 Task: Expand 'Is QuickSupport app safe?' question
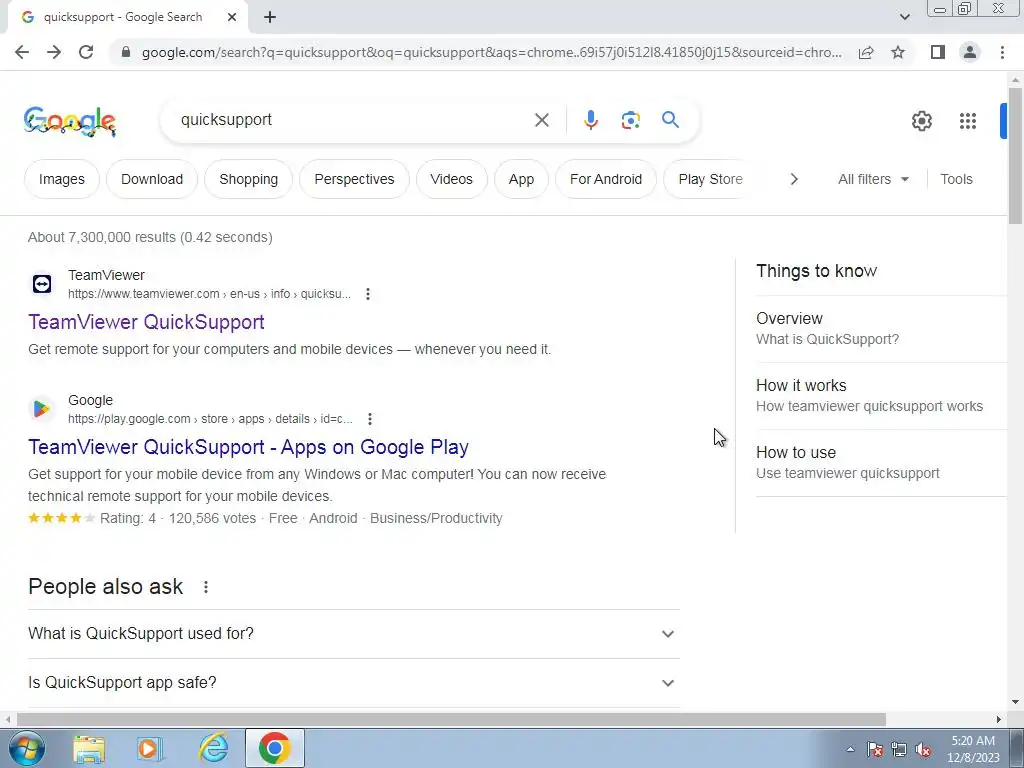(x=354, y=682)
